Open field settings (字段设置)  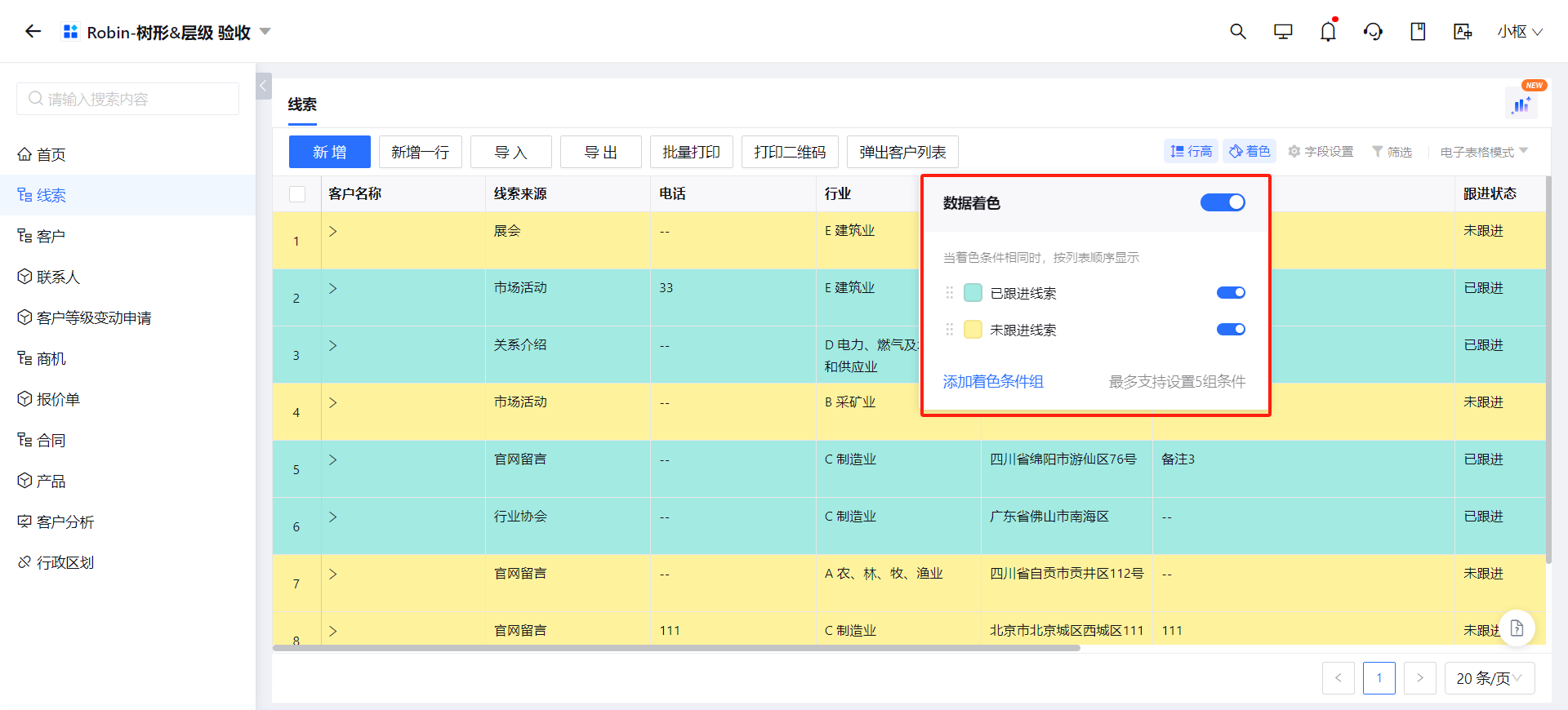(1321, 152)
